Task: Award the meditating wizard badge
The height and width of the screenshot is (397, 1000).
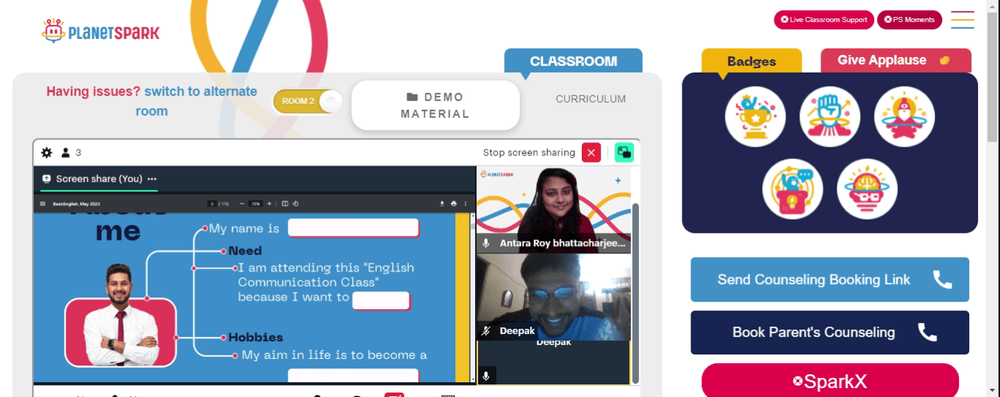Action: point(904,117)
